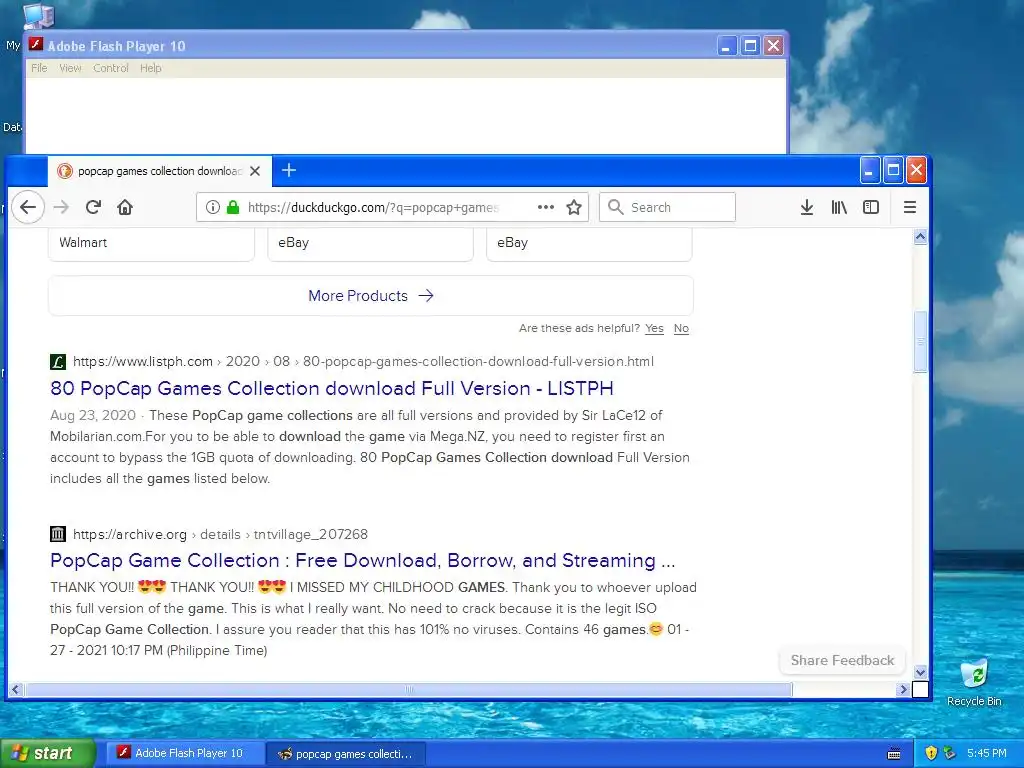Click the listph.com result URL text
Image resolution: width=1024 pixels, height=768 pixels.
pos(363,361)
